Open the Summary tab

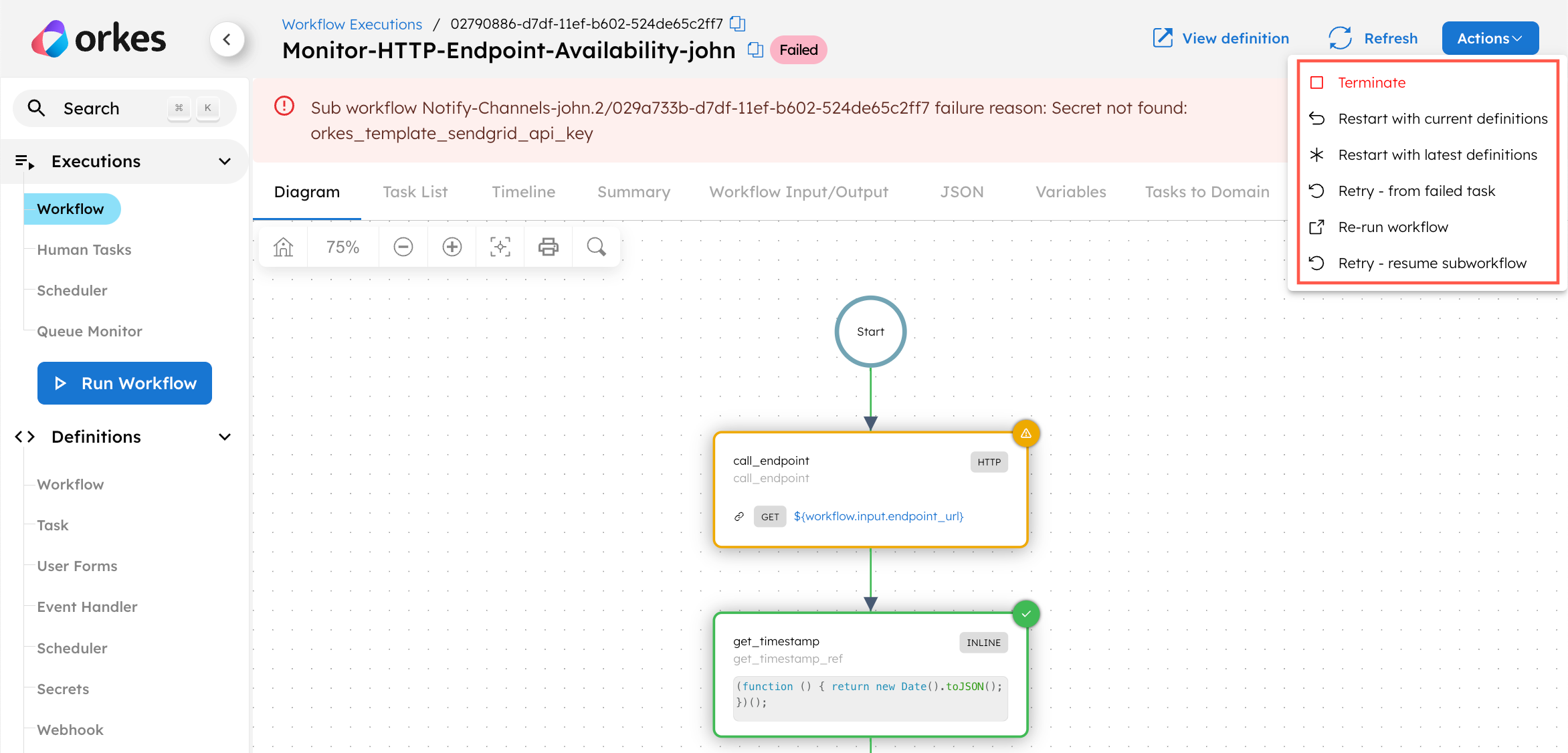(x=634, y=193)
